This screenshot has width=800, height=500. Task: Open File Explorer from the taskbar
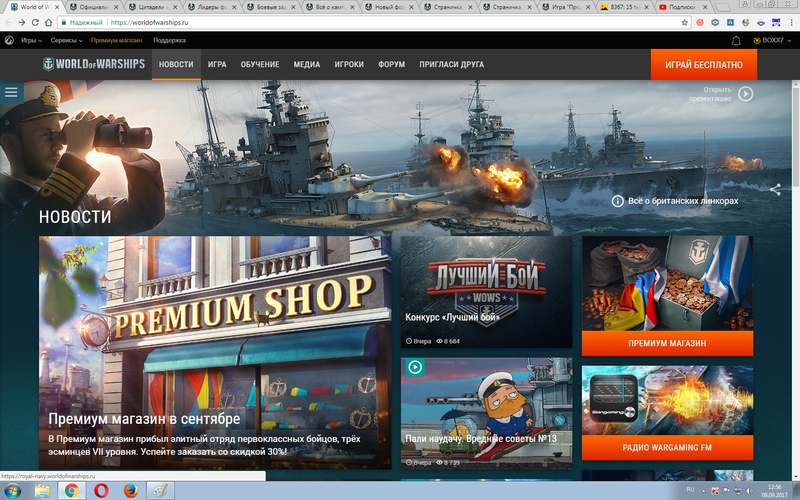[42, 491]
